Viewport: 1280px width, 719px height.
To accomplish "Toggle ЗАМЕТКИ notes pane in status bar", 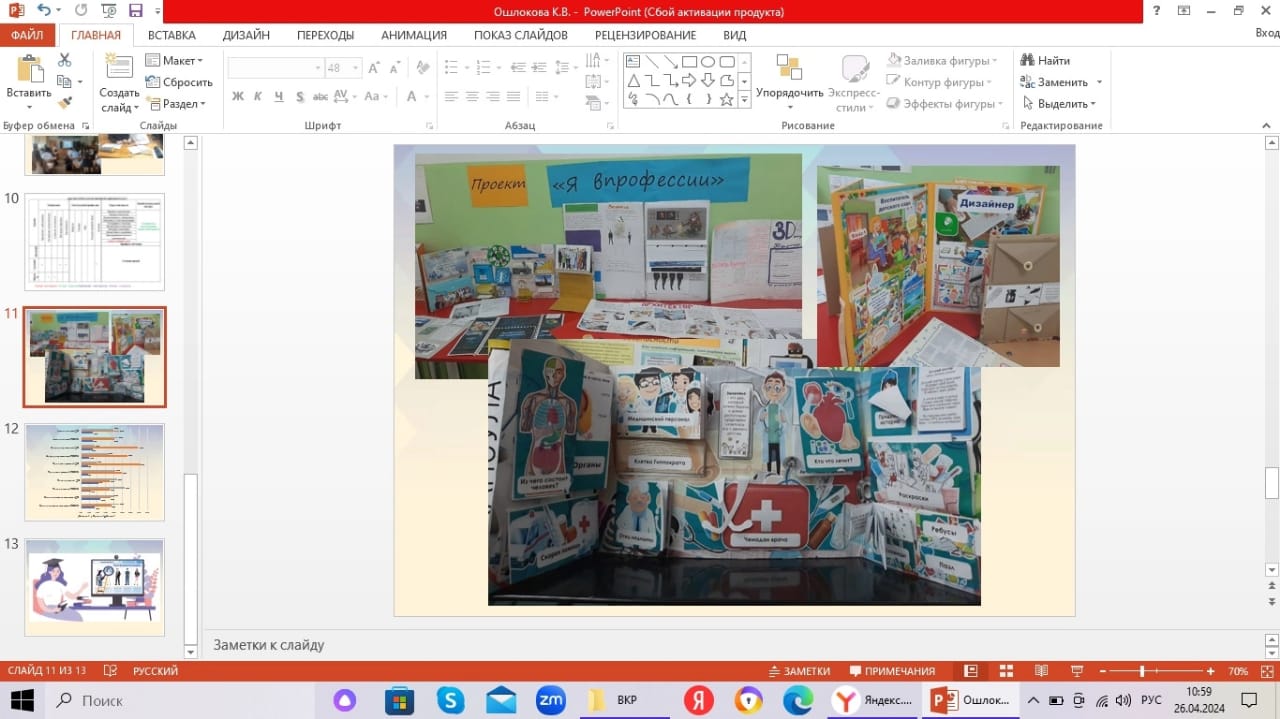I will [799, 671].
